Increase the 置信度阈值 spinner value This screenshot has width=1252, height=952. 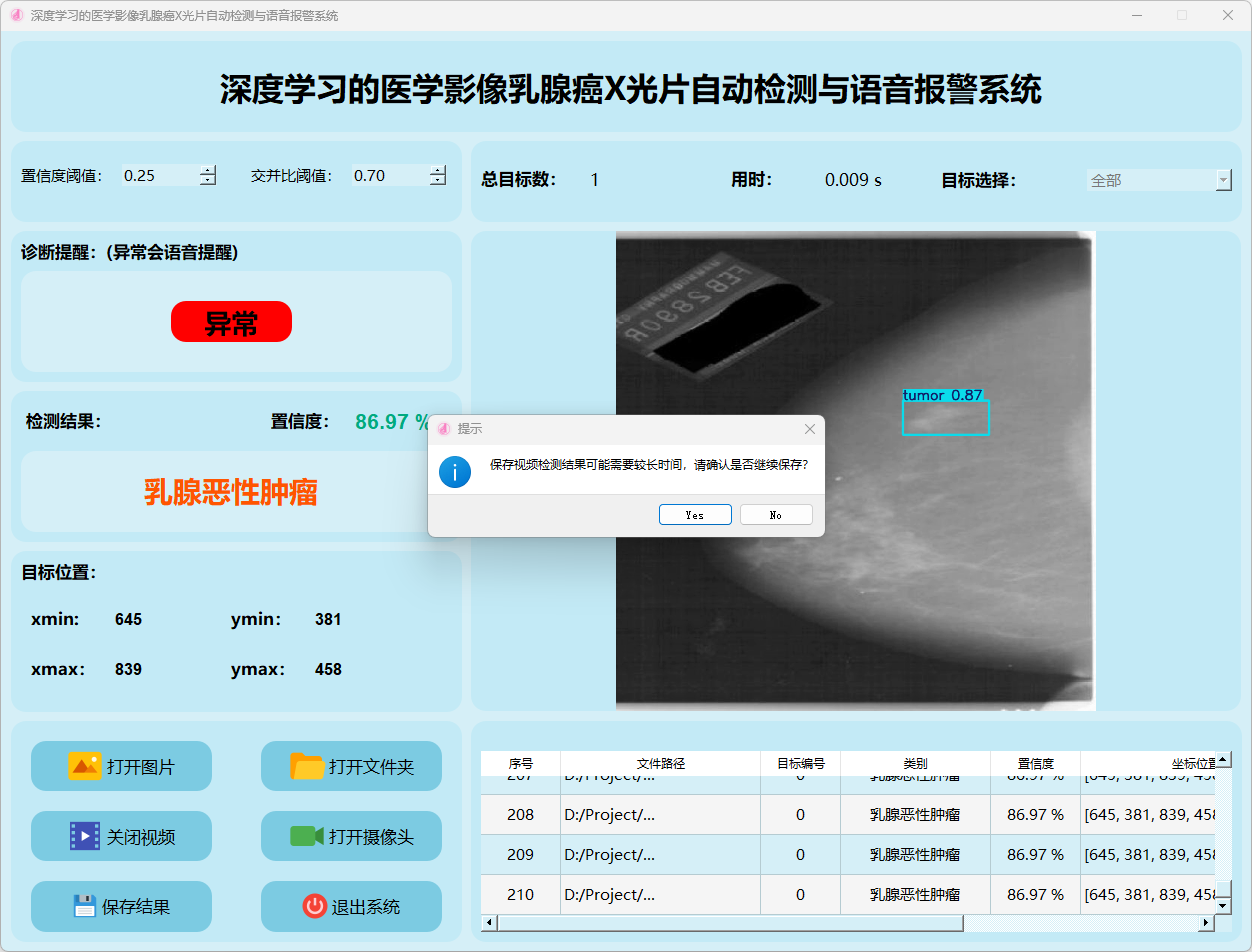point(208,170)
